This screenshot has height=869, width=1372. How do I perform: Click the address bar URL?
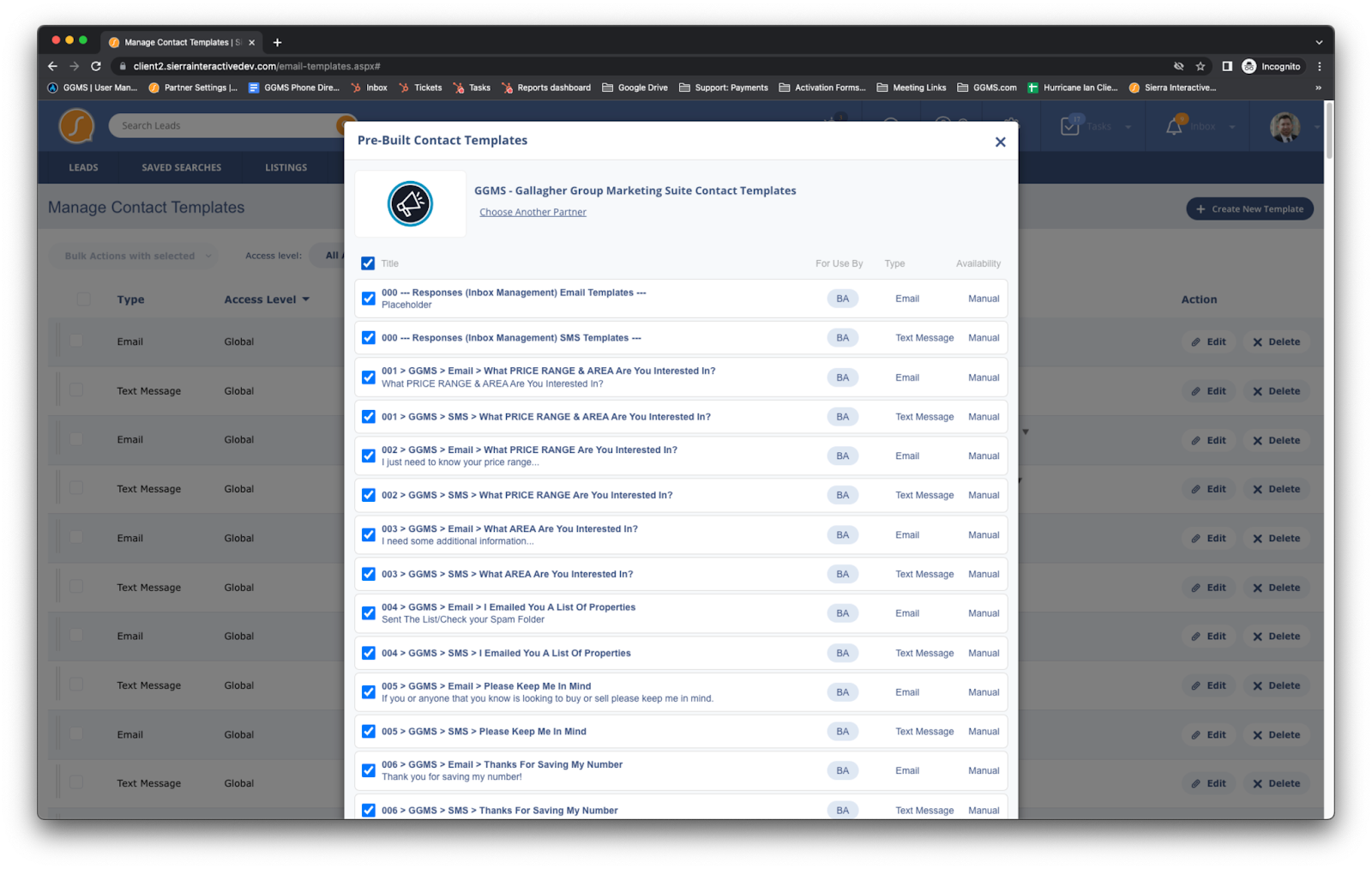click(257, 66)
